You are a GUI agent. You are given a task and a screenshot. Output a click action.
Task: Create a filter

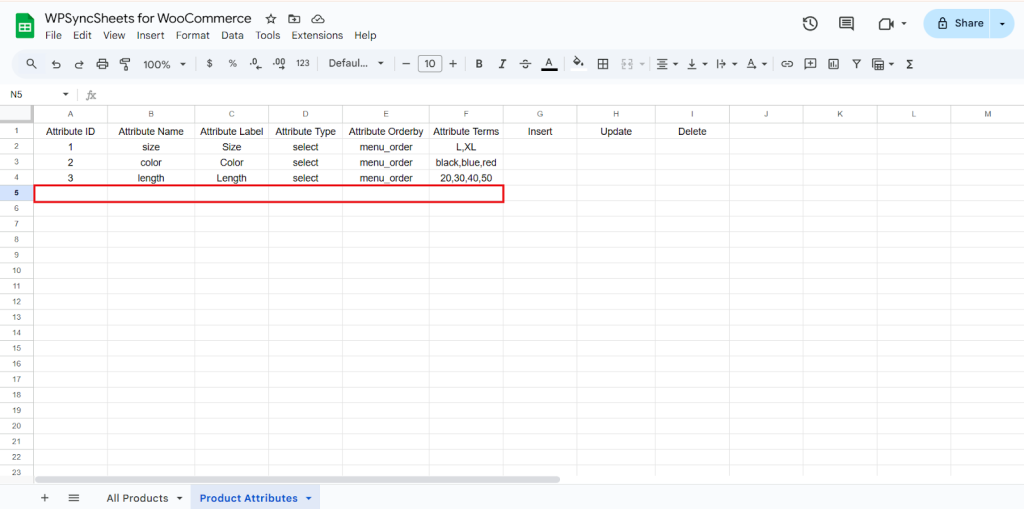coord(856,64)
